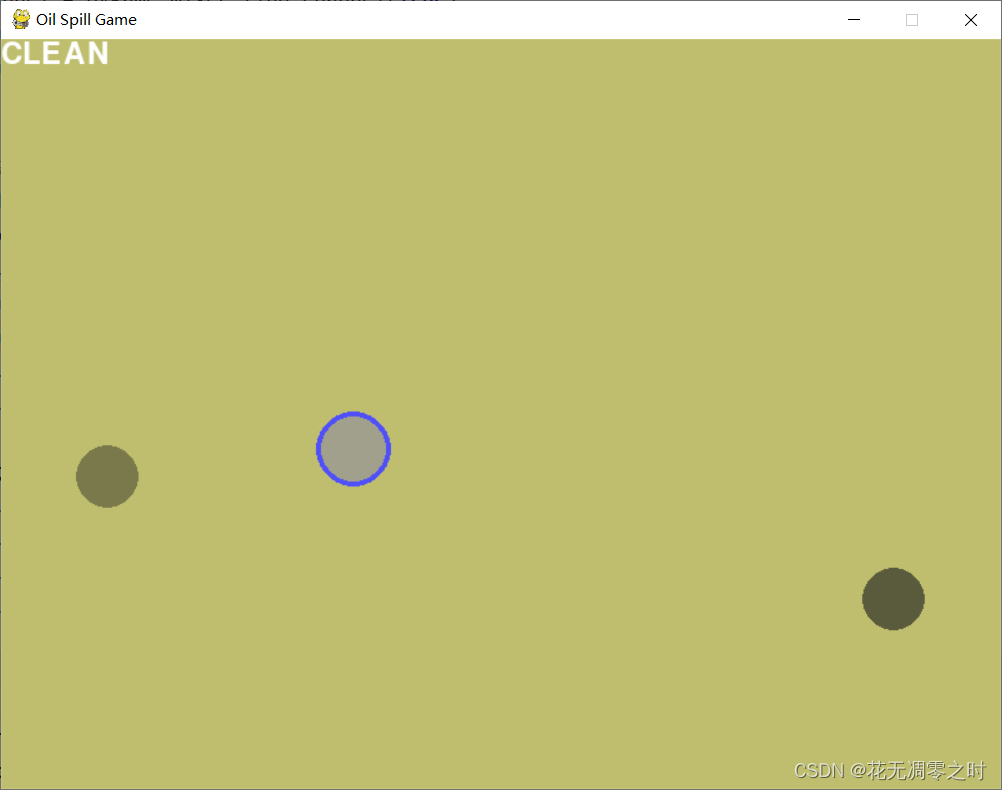This screenshot has width=1002, height=790.
Task: Clean the dark oil spill on the left
Action: tap(106, 476)
